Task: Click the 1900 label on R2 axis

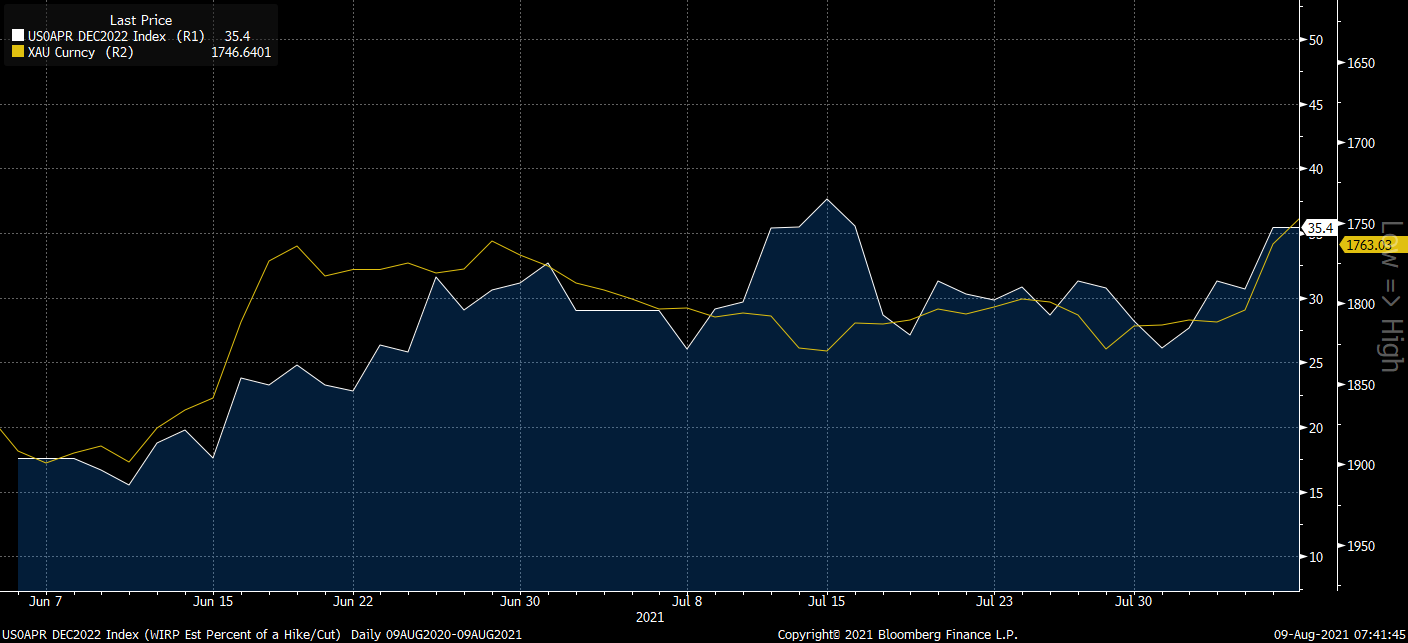Action: 1361,465
